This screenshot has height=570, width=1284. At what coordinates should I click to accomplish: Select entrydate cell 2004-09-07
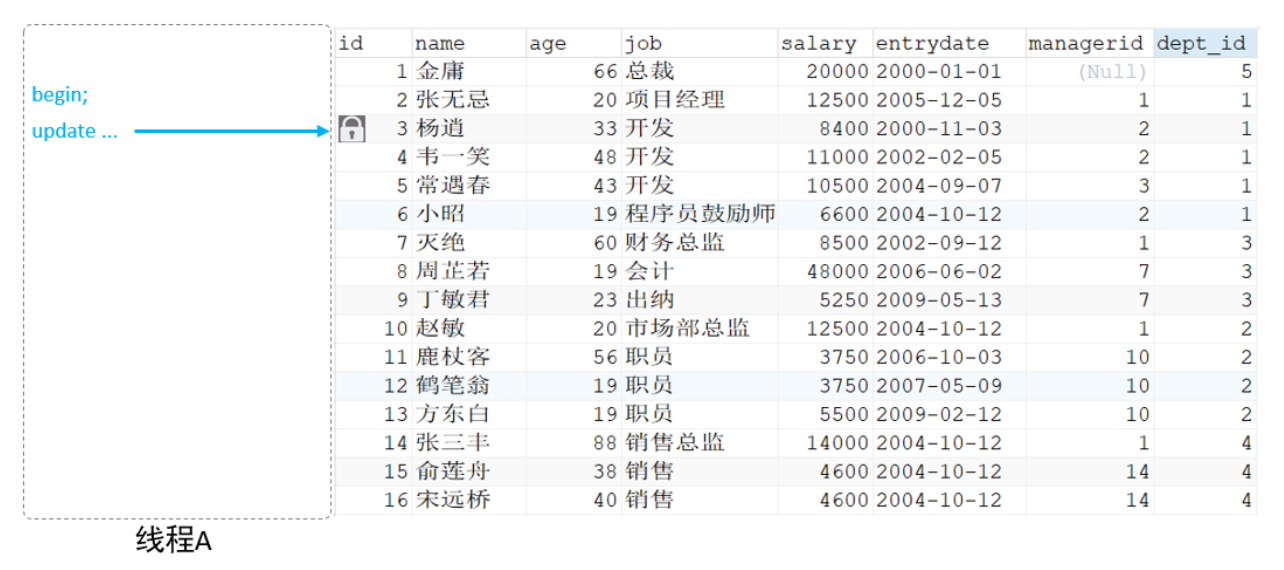click(x=938, y=186)
